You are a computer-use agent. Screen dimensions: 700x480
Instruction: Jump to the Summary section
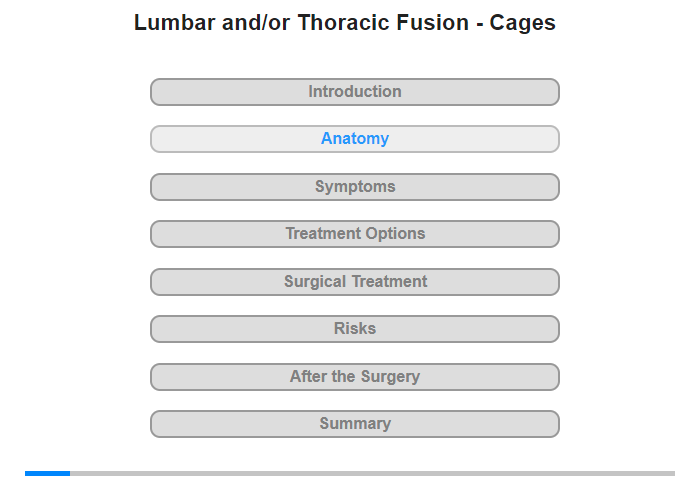point(354,424)
